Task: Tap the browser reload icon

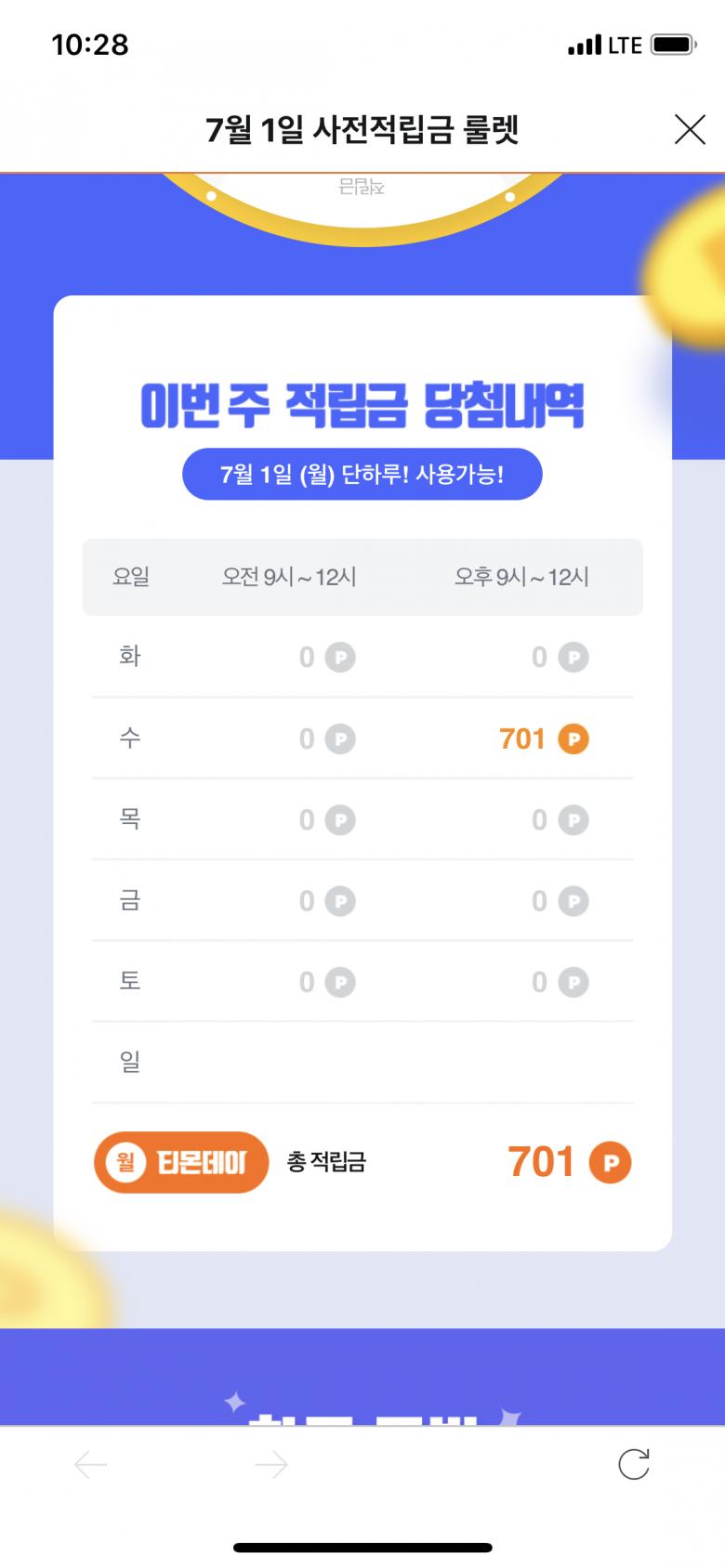Action: pos(634,1465)
